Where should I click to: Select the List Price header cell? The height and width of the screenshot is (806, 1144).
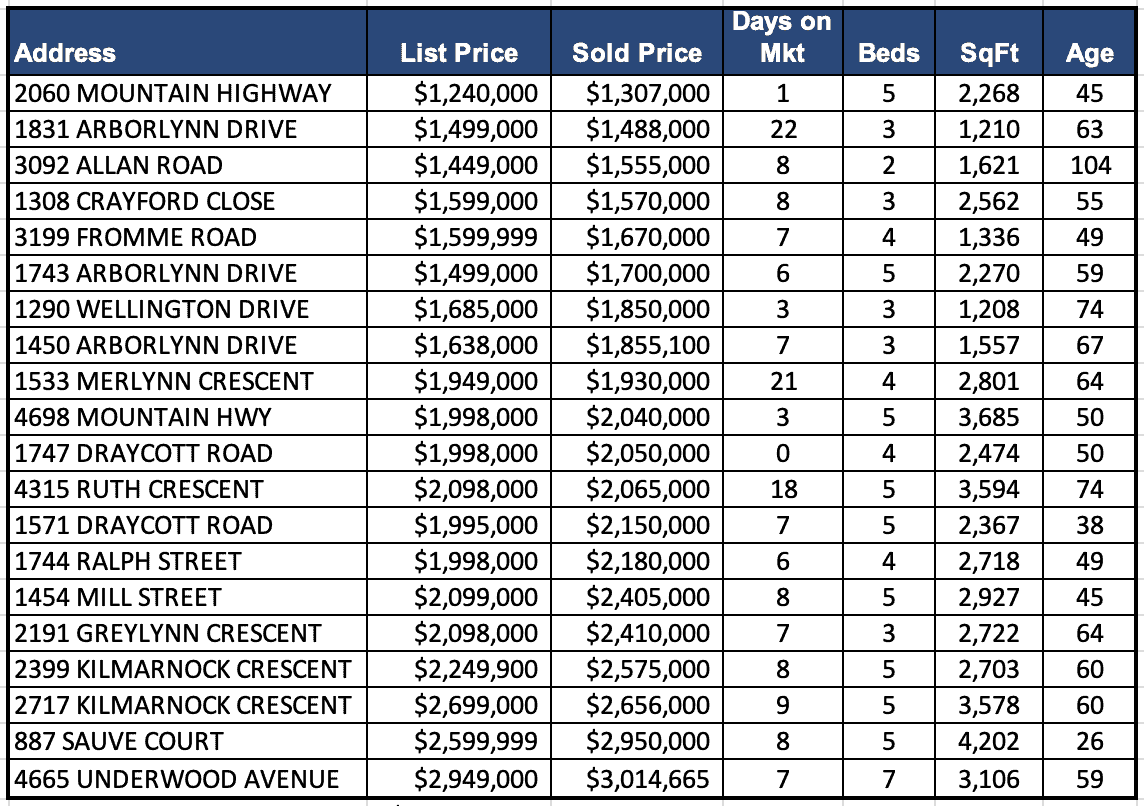pyautogui.click(x=459, y=53)
